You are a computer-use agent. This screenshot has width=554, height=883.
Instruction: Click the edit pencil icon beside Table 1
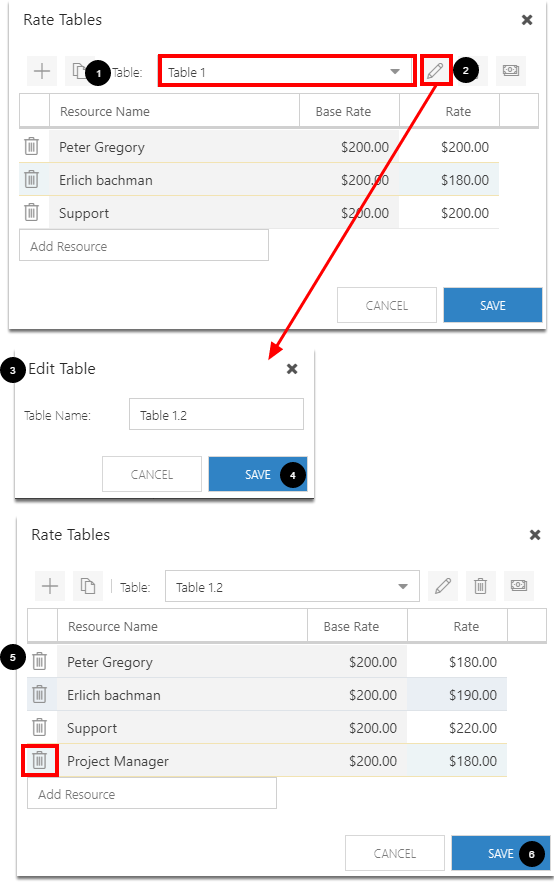click(435, 70)
